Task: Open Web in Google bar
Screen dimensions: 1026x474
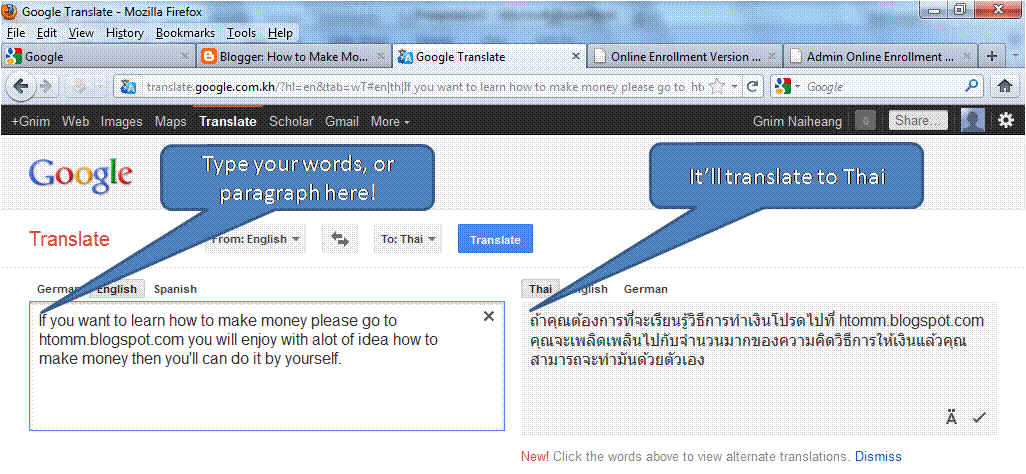Action: coord(75,121)
